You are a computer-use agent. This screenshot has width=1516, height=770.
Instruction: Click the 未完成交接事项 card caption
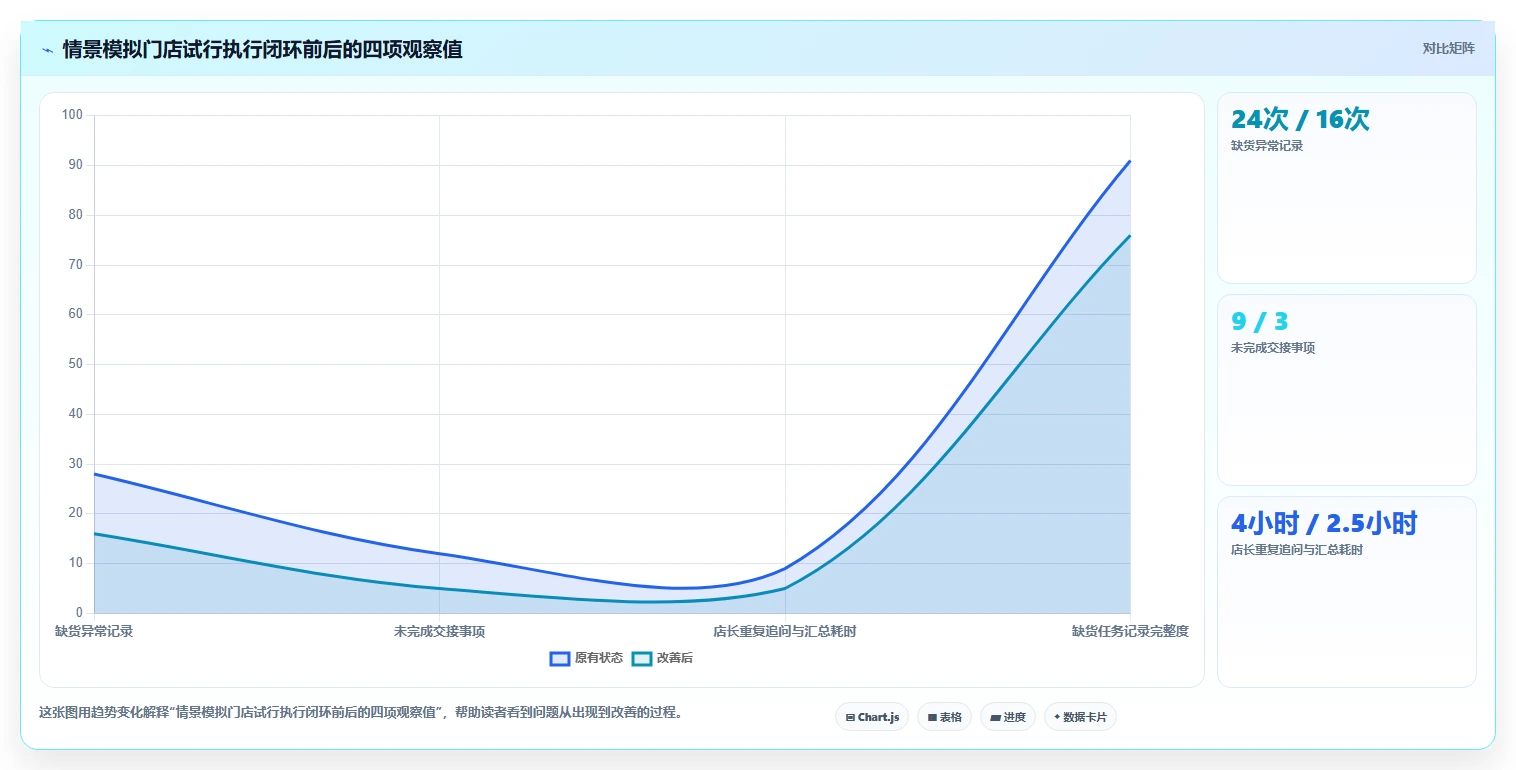1273,348
